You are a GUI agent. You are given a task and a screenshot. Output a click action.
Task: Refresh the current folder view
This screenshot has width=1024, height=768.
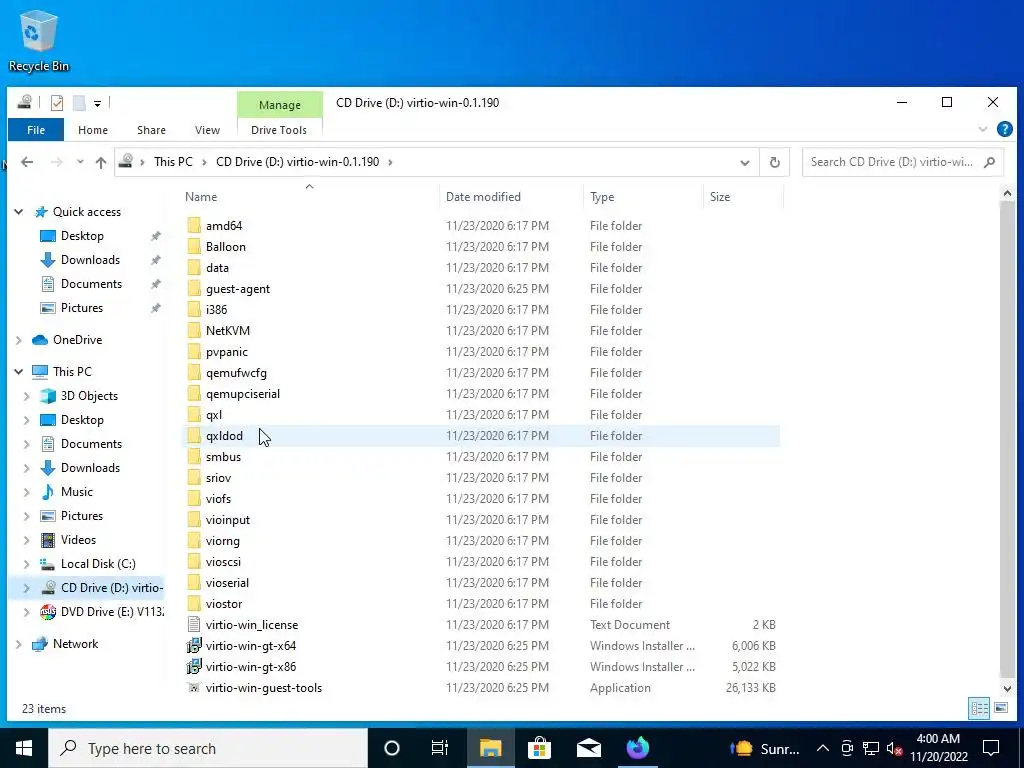coord(775,162)
